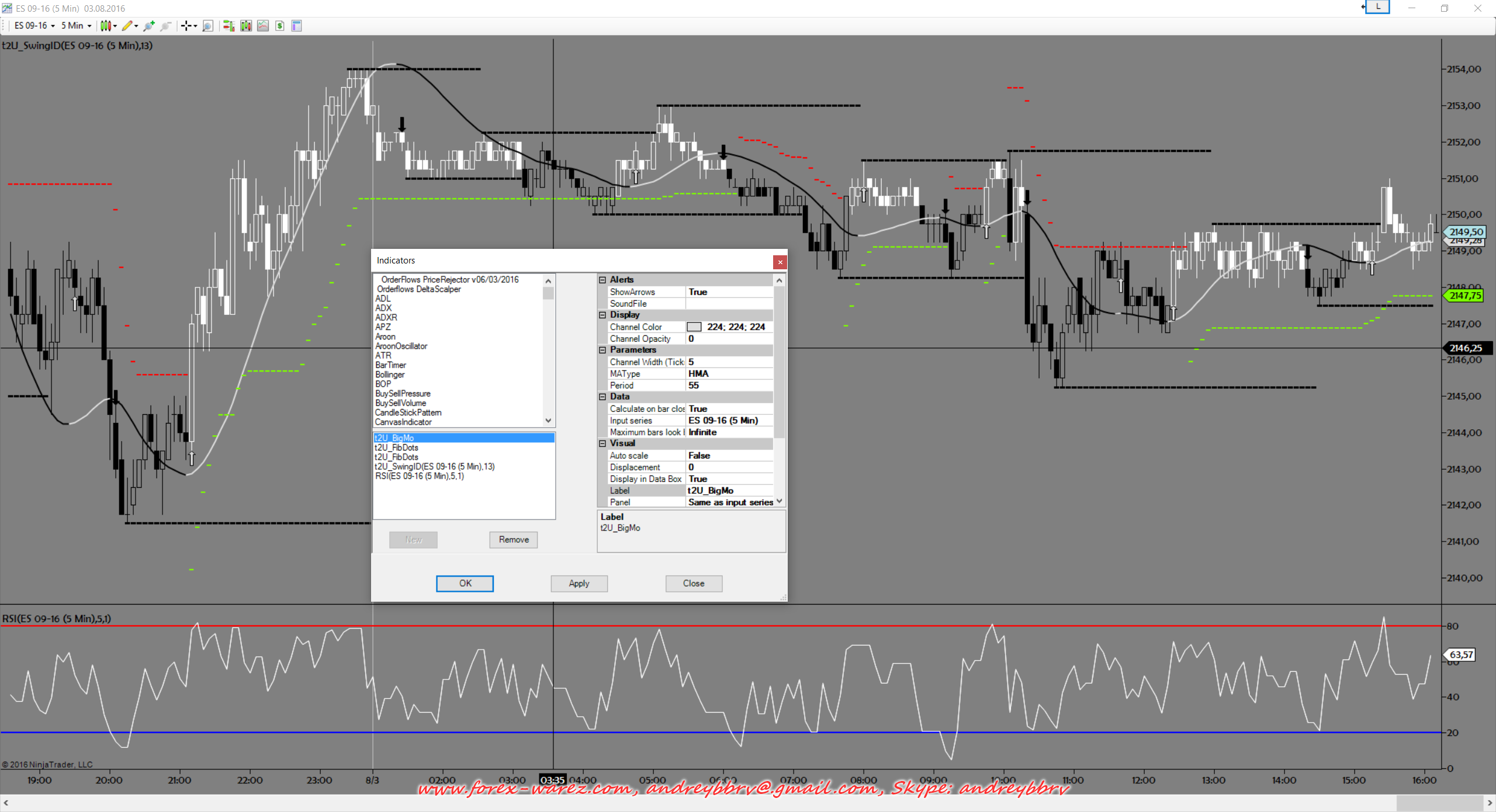Image resolution: width=1496 pixels, height=812 pixels.
Task: Click the Channel Color swatch
Action: (x=694, y=327)
